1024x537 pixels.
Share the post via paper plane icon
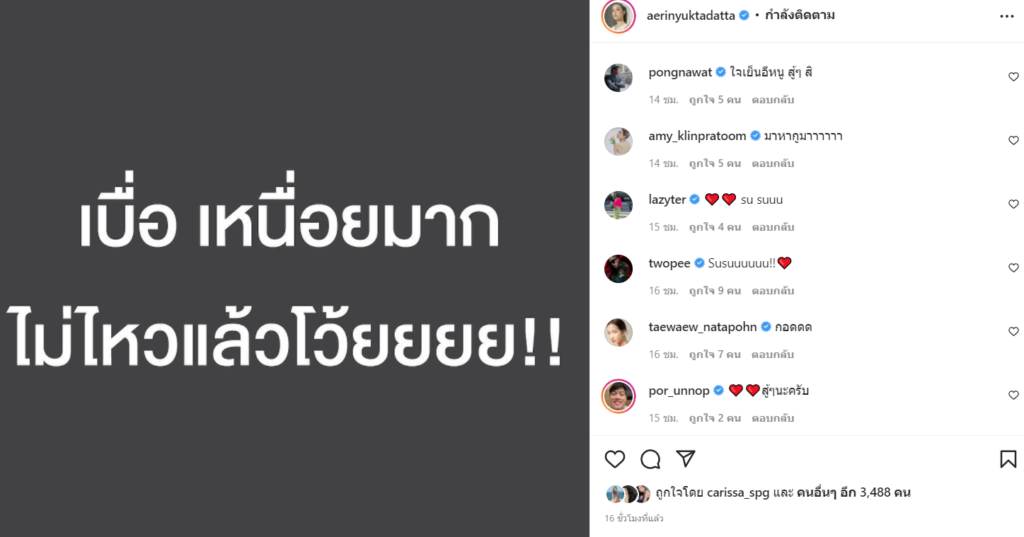(685, 459)
